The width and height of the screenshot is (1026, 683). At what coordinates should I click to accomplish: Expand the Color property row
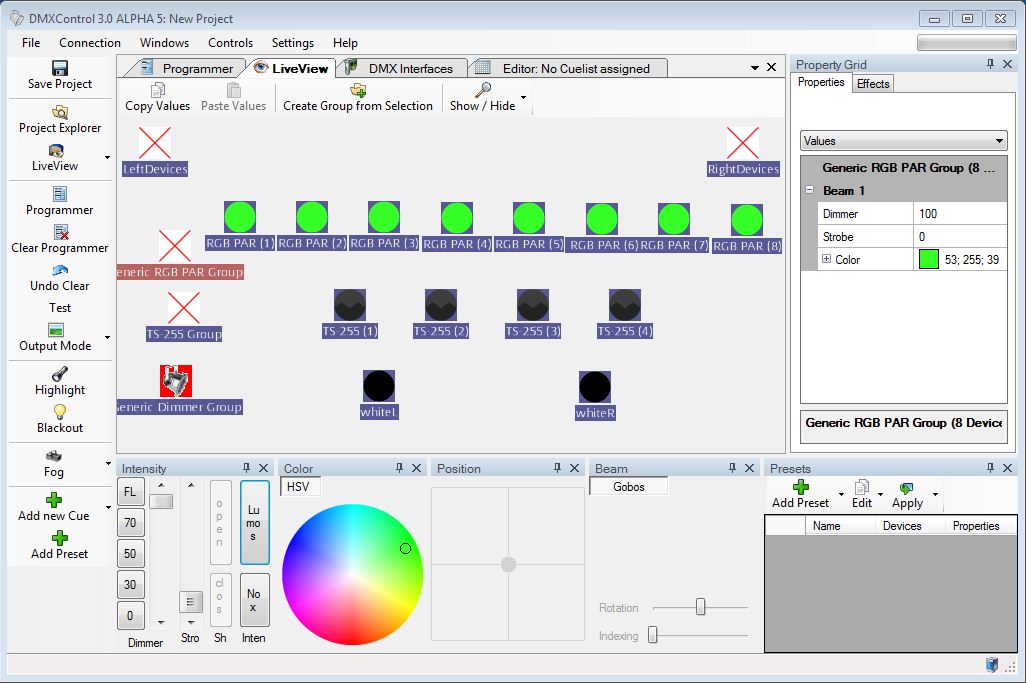[826, 259]
